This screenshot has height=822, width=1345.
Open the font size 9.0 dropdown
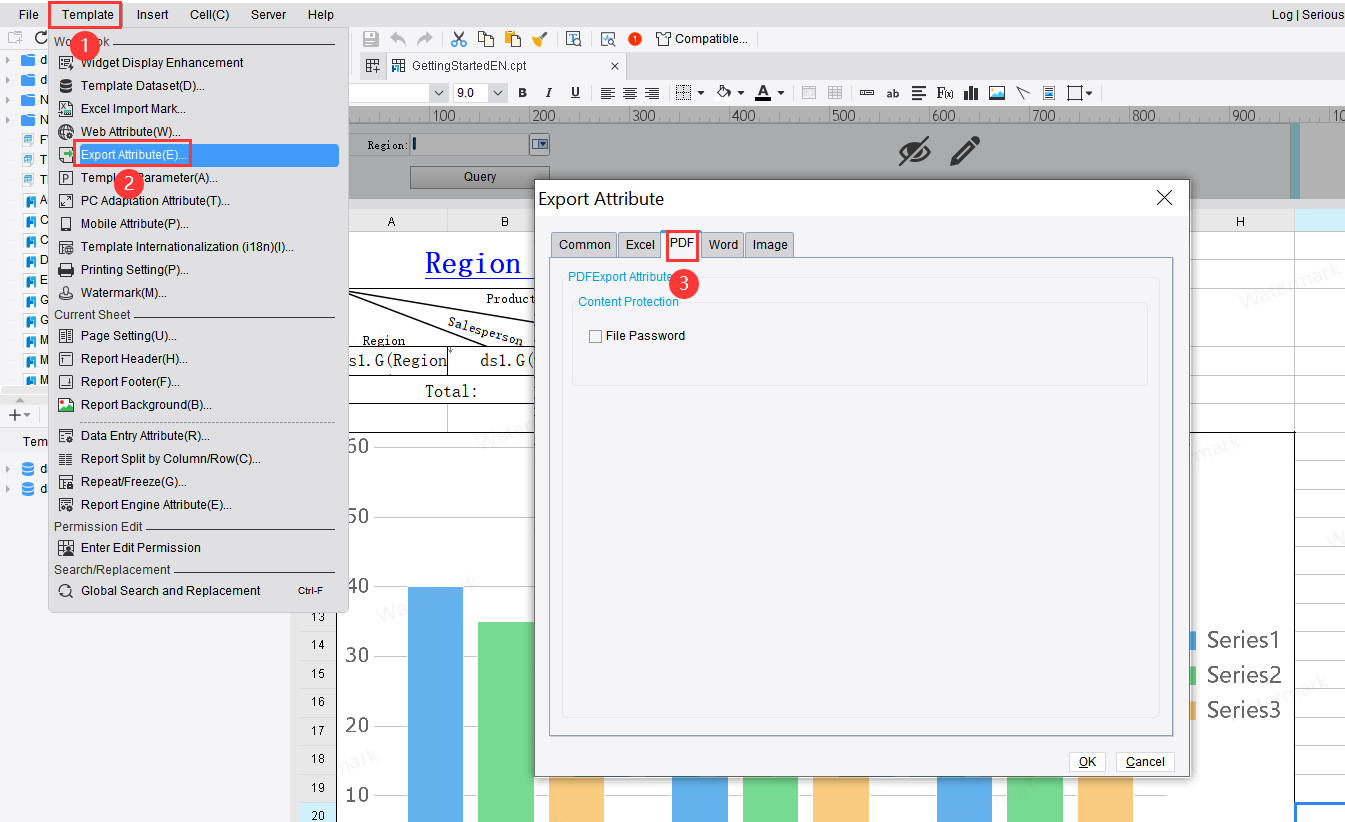498,93
